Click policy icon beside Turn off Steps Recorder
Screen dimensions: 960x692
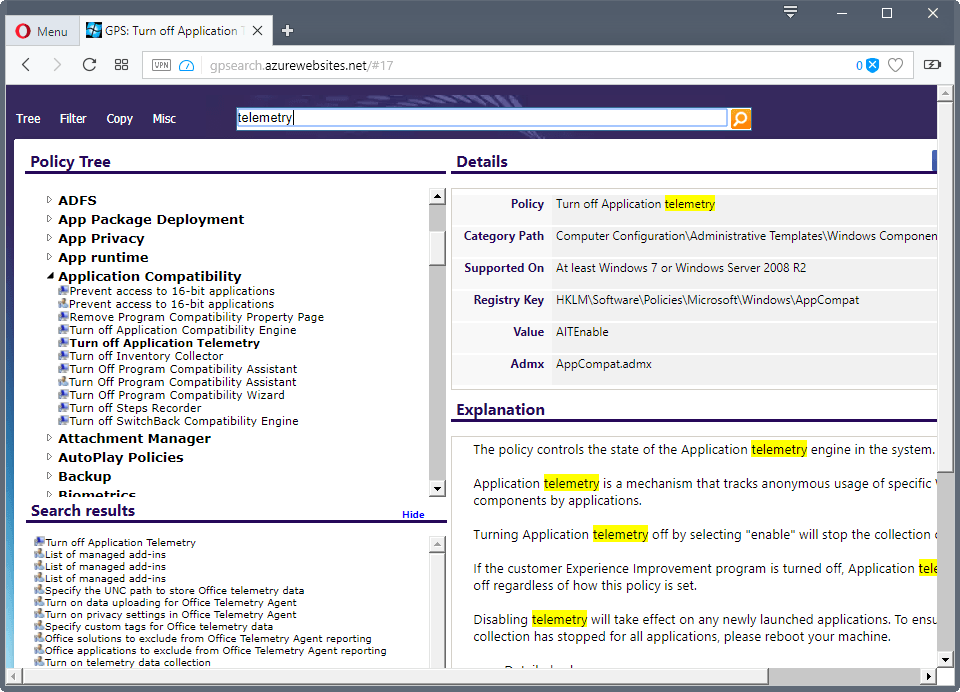point(63,407)
